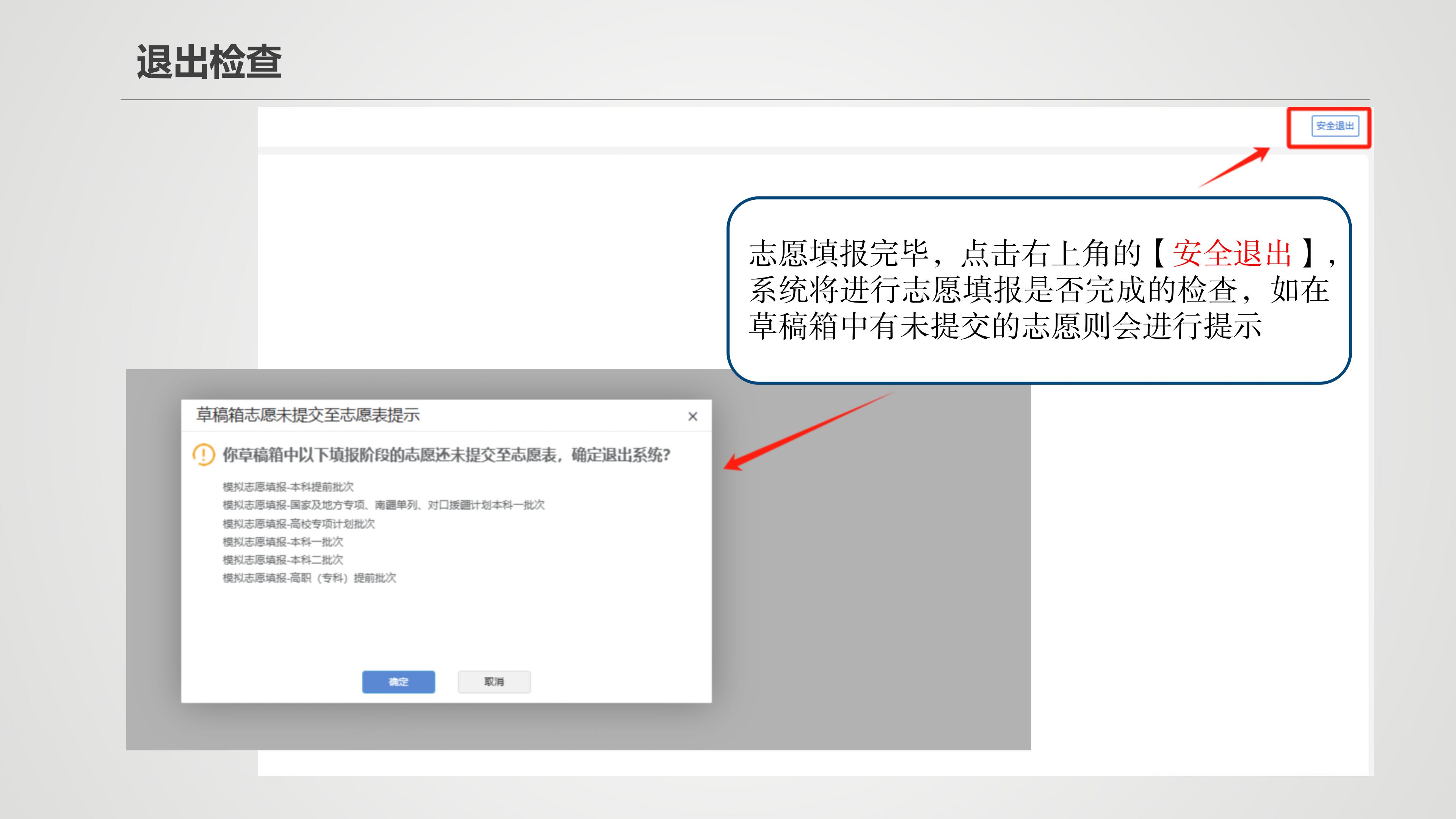Click the 安全退出 button
This screenshot has width=1456, height=819.
(1335, 126)
